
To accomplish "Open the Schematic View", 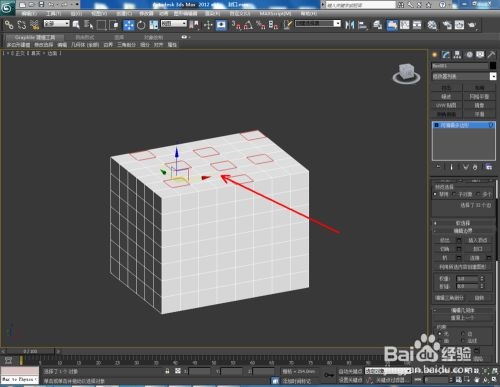I will tap(417, 25).
